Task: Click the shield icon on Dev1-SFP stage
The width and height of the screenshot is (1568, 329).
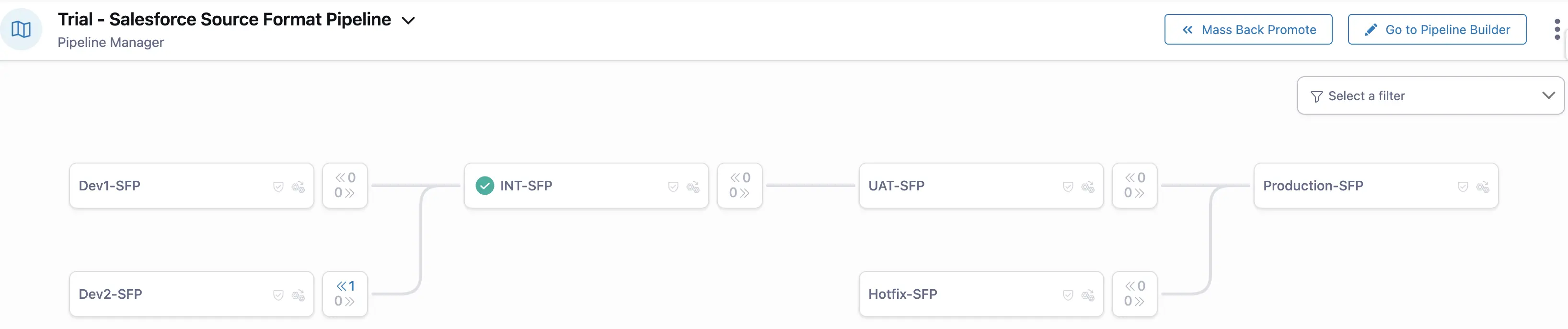Action: pos(278,187)
